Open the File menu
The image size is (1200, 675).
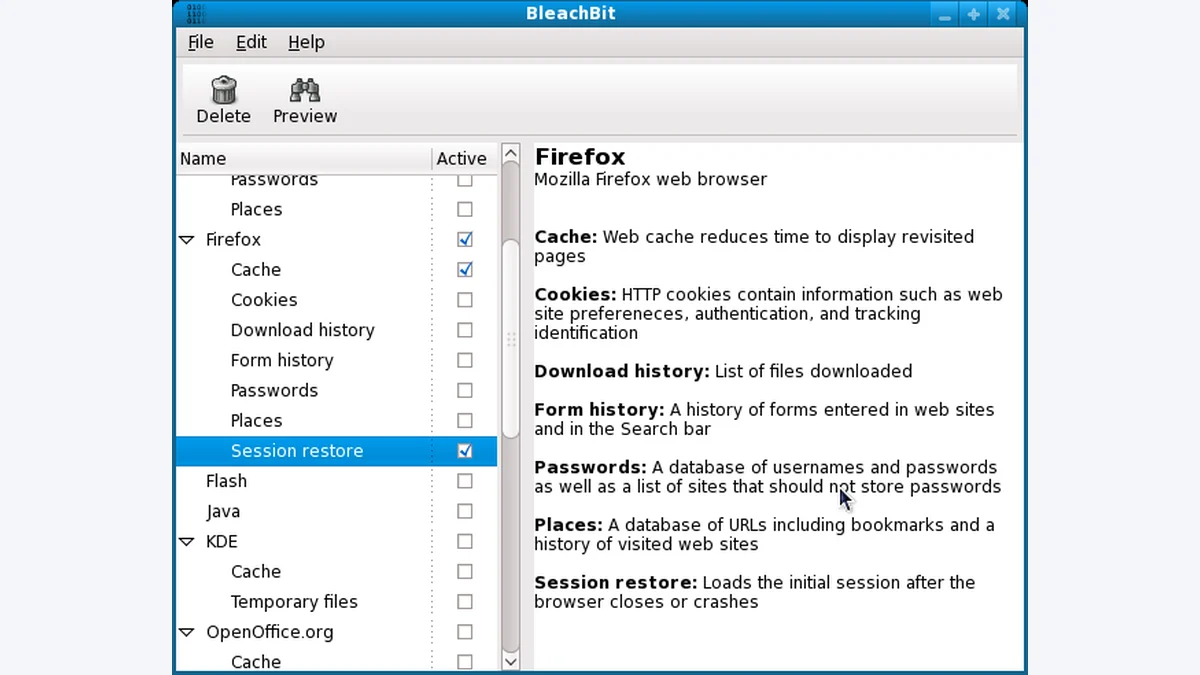pyautogui.click(x=201, y=42)
